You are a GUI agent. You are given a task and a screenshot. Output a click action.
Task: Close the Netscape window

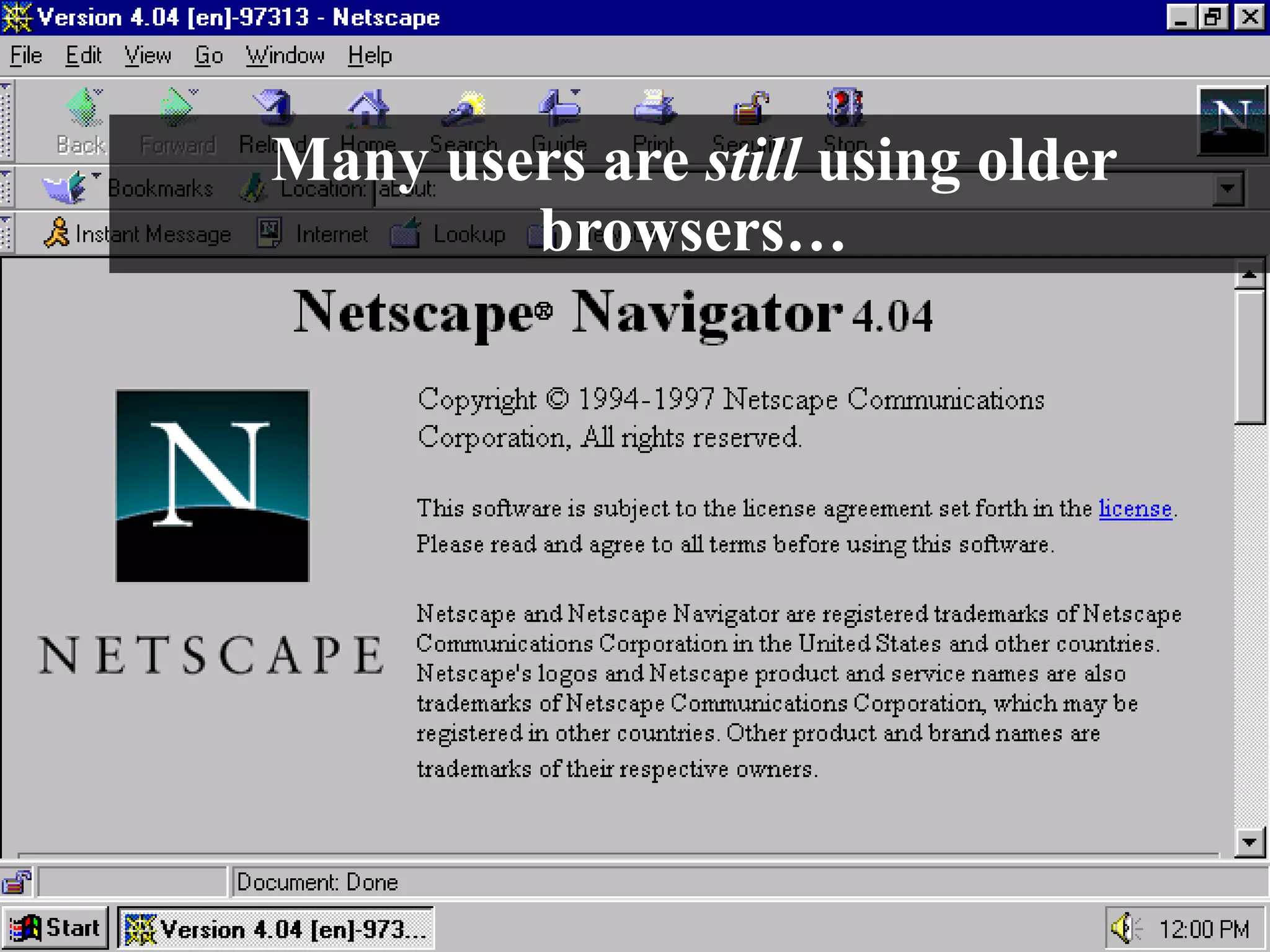pos(1249,17)
